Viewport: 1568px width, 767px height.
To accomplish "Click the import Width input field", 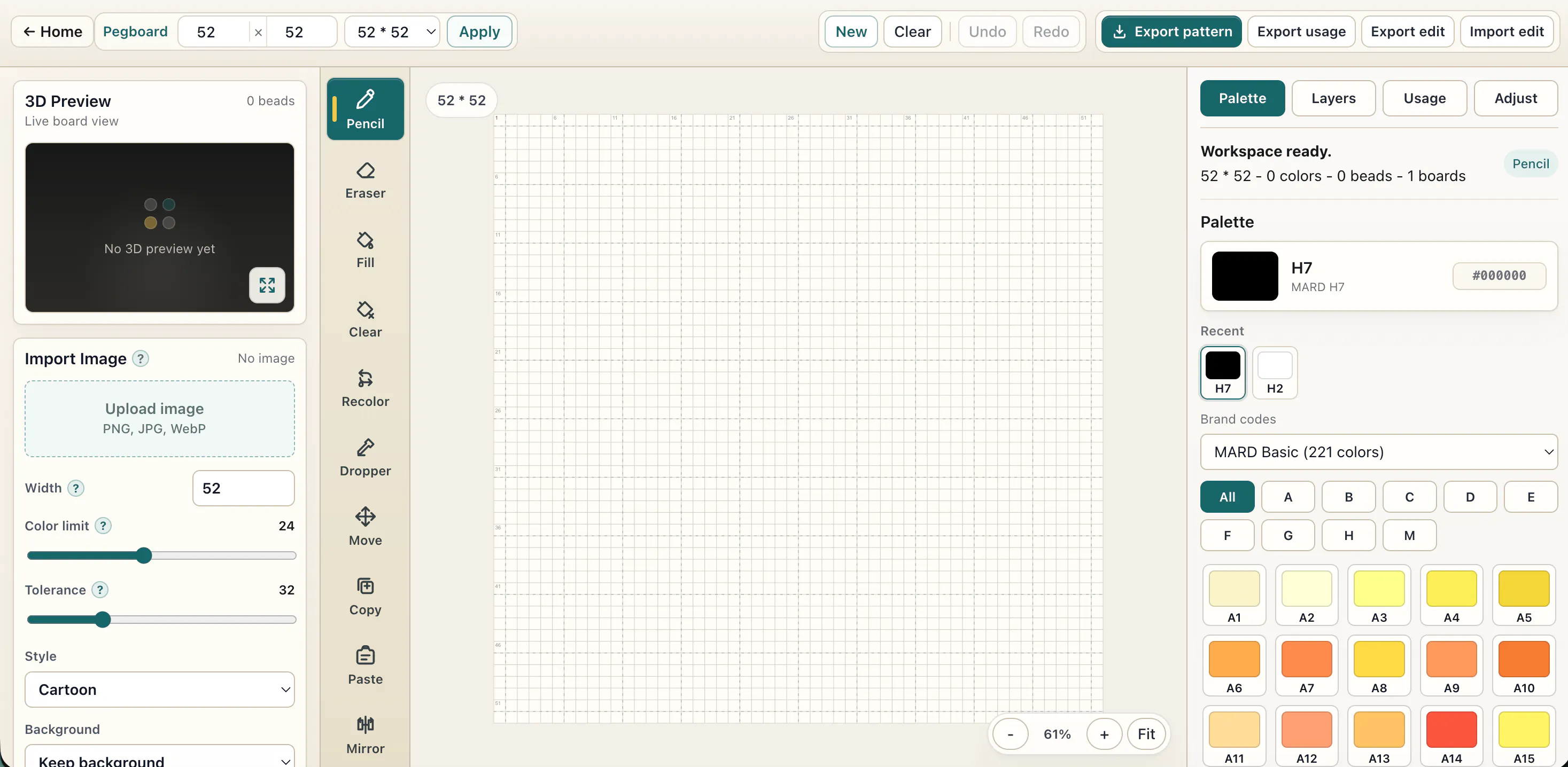I will click(x=244, y=488).
